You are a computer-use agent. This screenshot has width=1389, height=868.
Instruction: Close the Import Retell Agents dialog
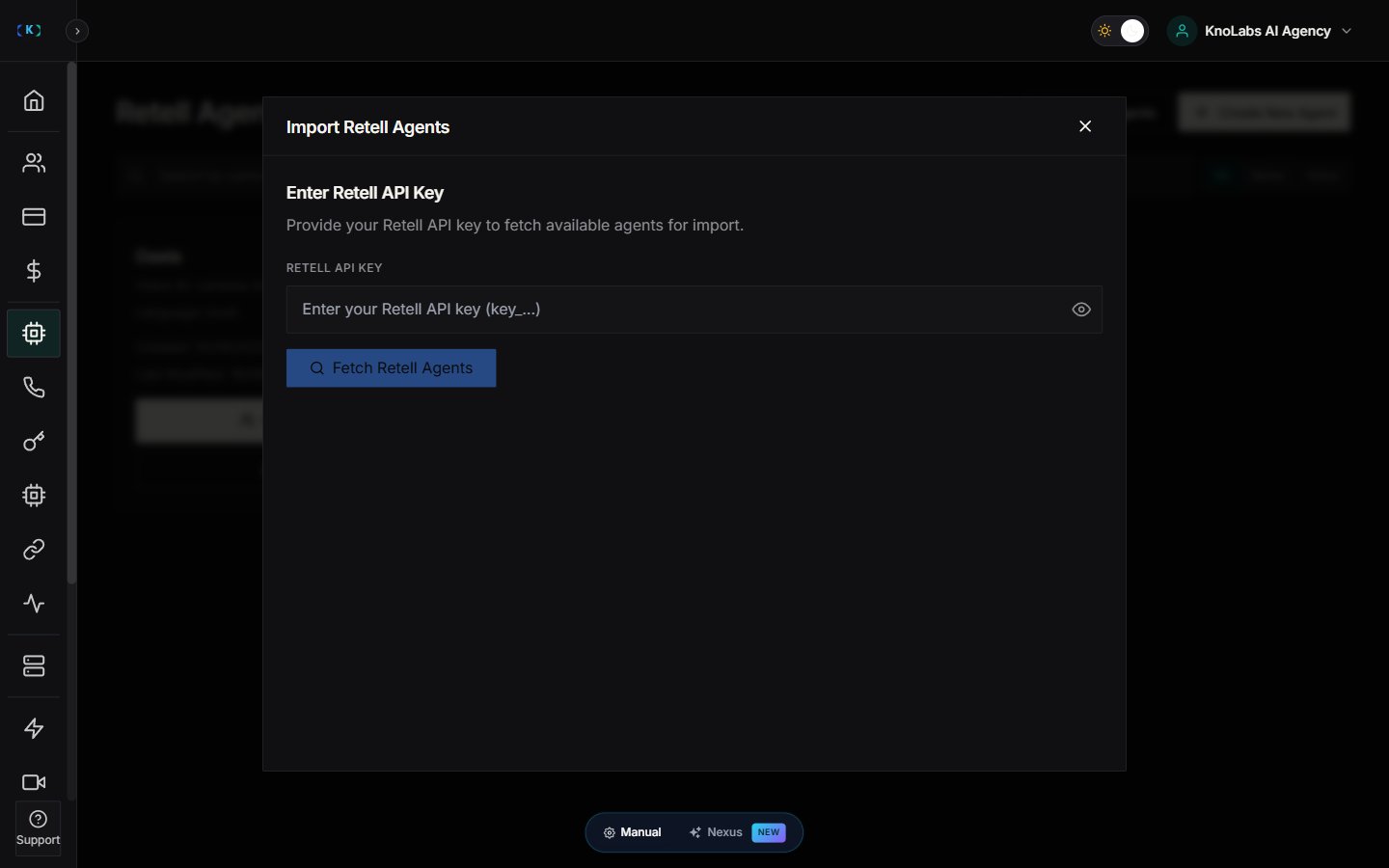point(1085,126)
